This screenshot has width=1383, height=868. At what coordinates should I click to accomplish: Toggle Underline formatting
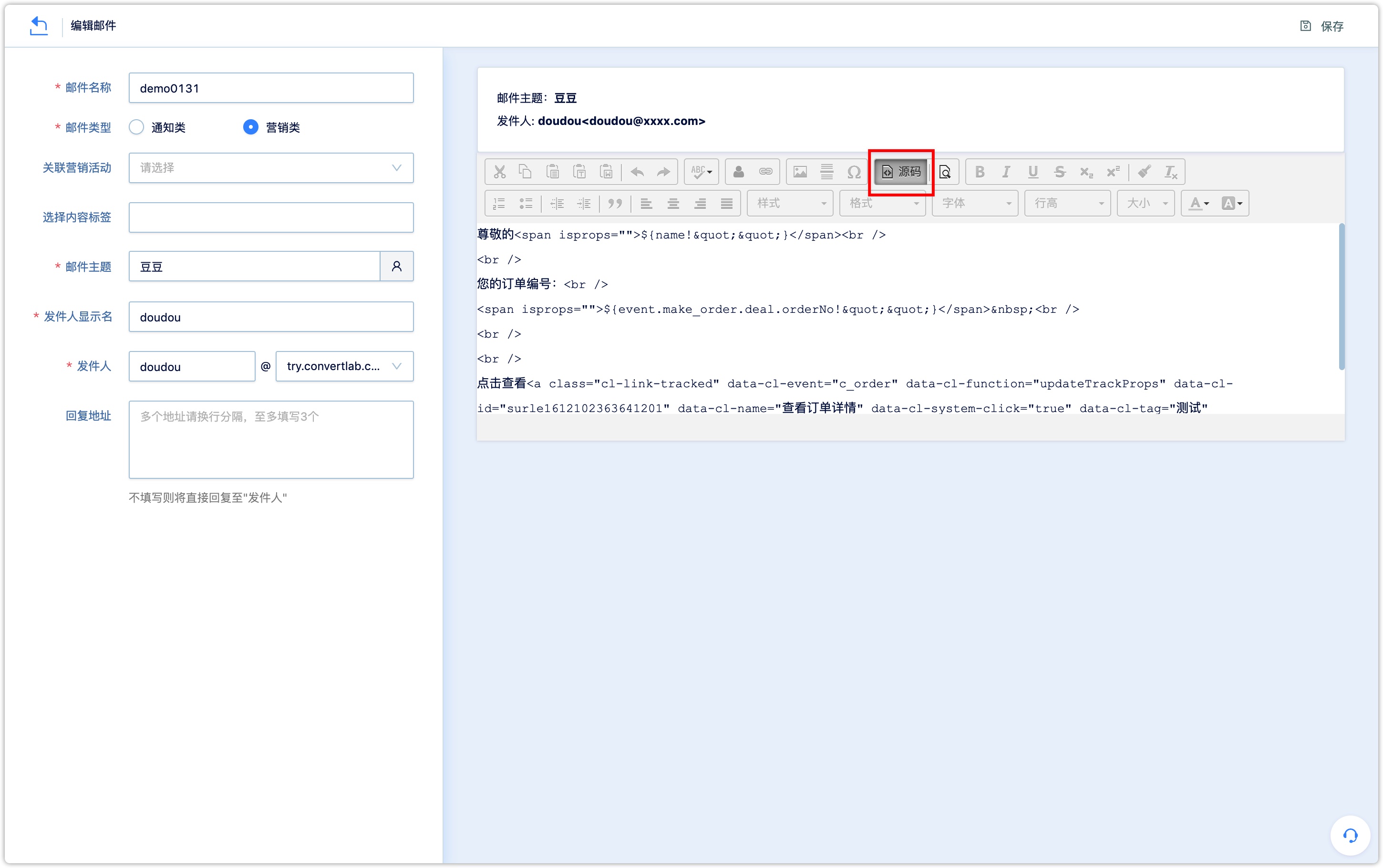(x=1033, y=172)
